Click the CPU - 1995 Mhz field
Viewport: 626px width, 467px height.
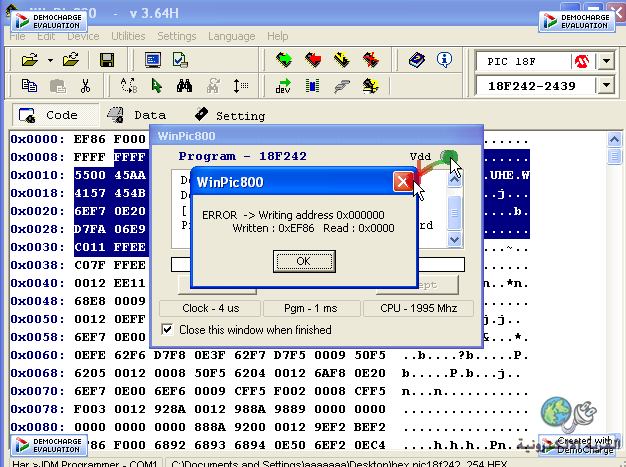[x=418, y=308]
